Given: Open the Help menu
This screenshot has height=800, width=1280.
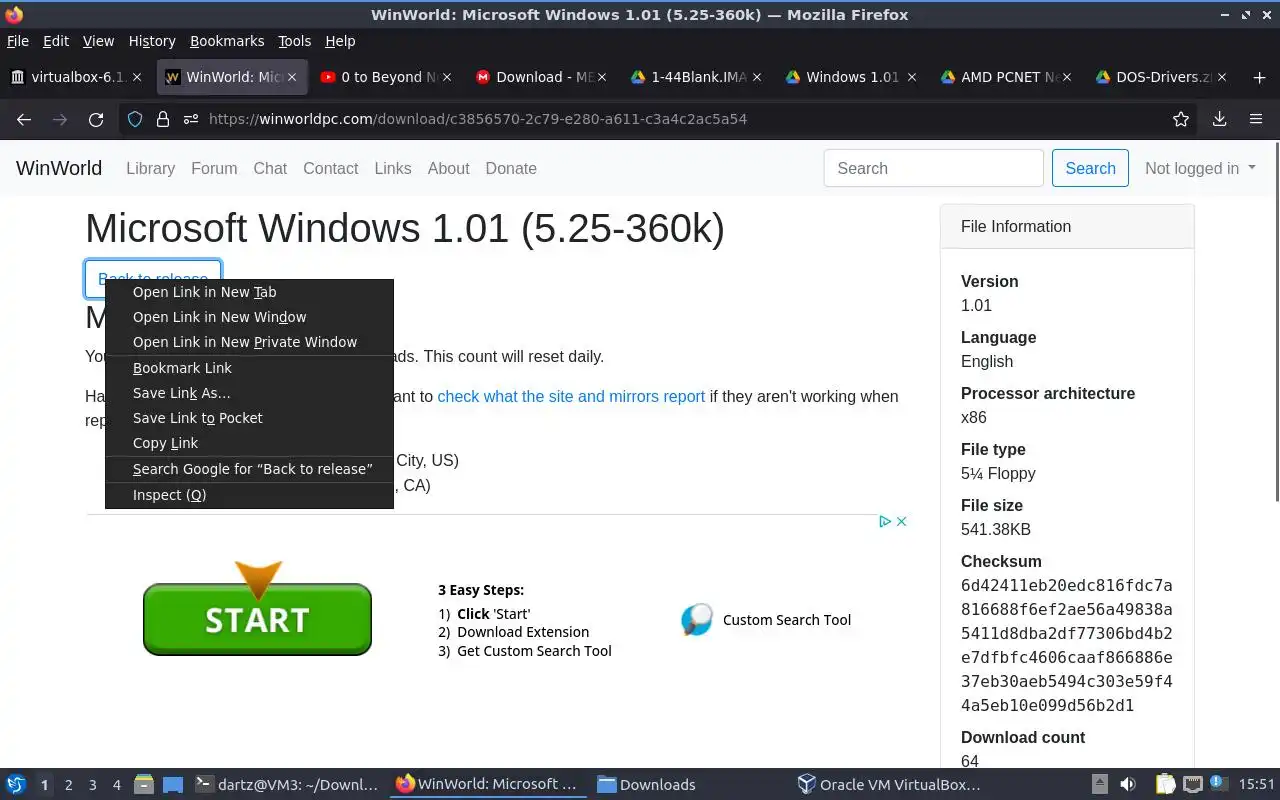Looking at the screenshot, I should [340, 41].
